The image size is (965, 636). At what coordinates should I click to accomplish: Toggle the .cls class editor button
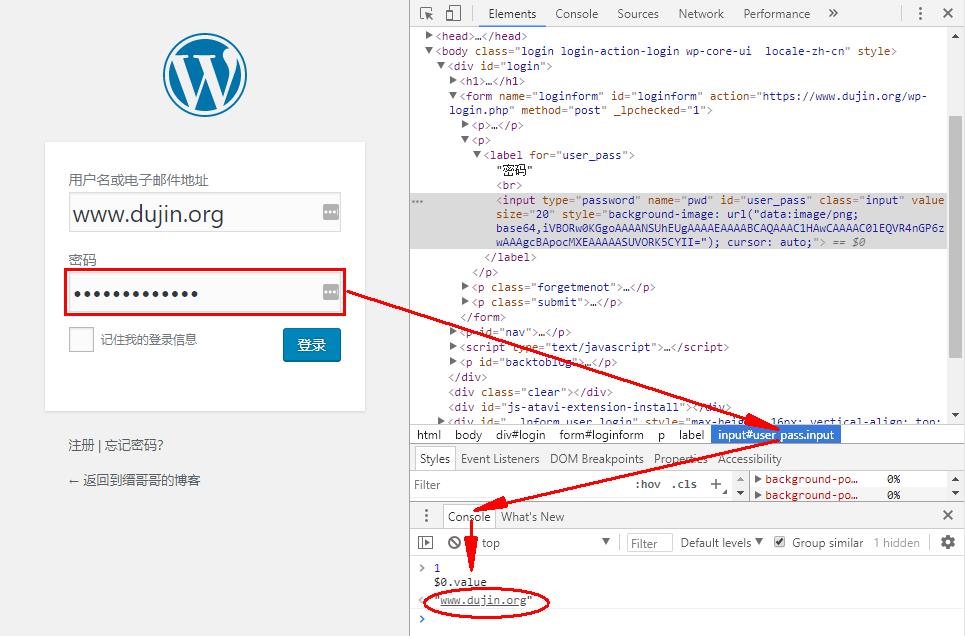[684, 485]
